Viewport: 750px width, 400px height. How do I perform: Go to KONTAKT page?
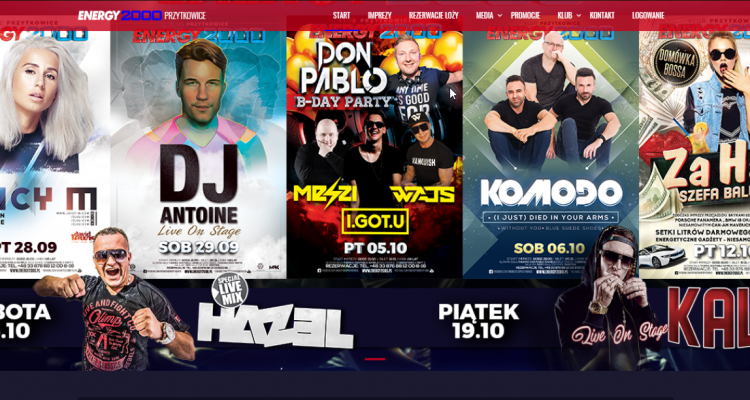pyautogui.click(x=602, y=15)
